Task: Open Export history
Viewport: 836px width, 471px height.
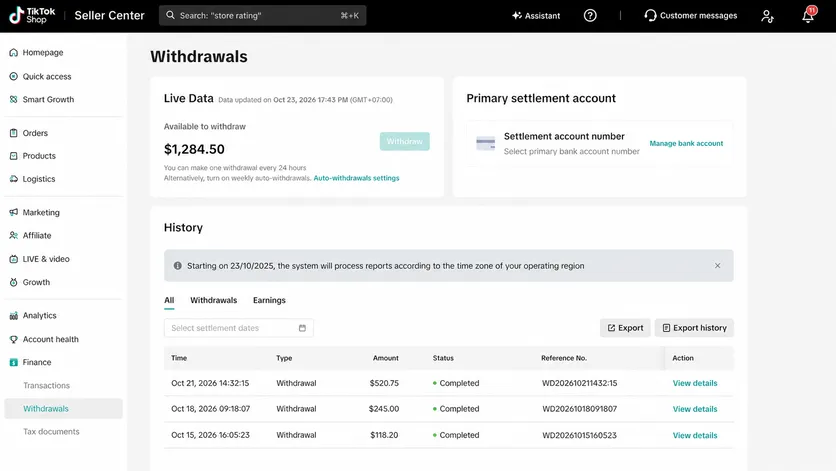Action: coord(694,328)
